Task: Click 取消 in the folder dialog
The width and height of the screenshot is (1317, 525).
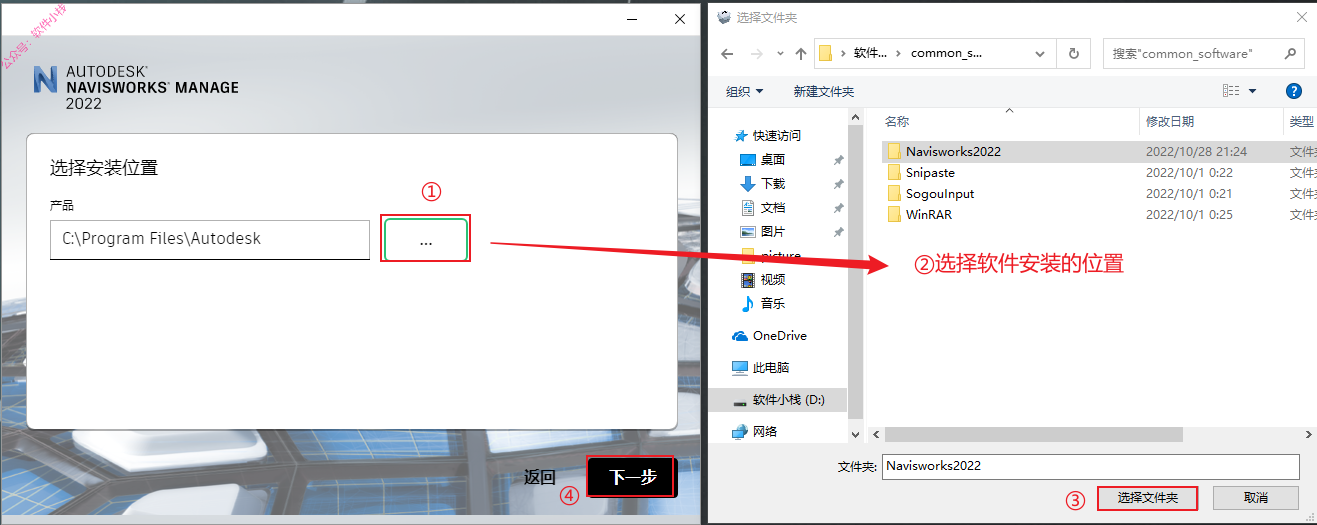Action: (1256, 497)
